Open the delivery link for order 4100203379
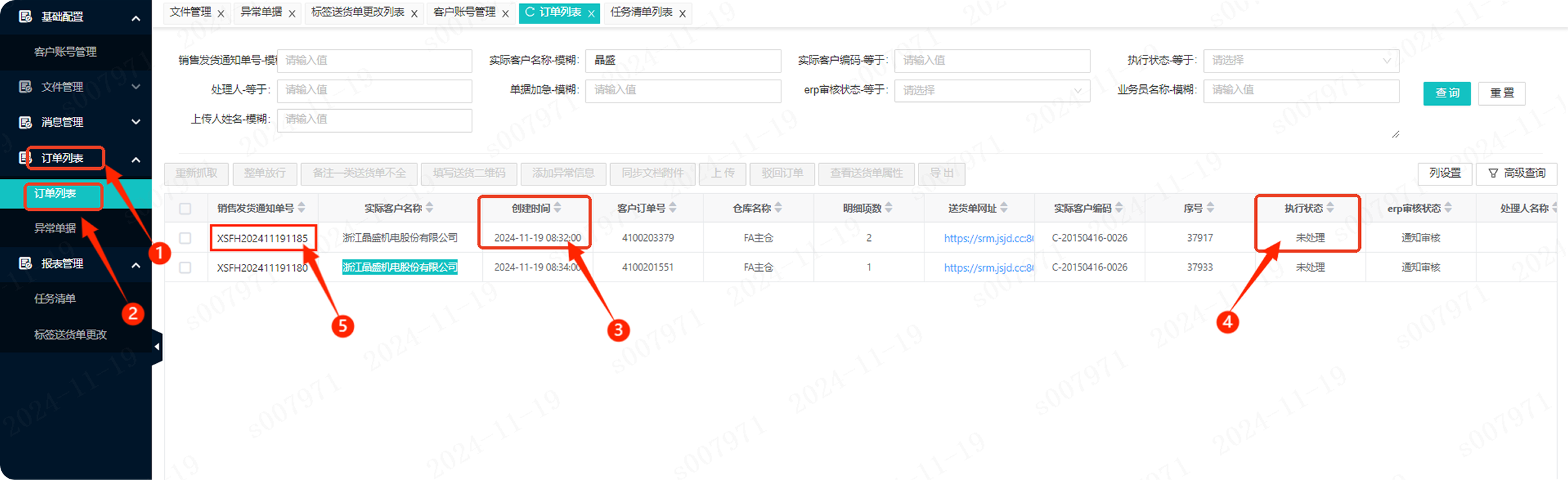This screenshot has height=480, width=1568. [988, 238]
